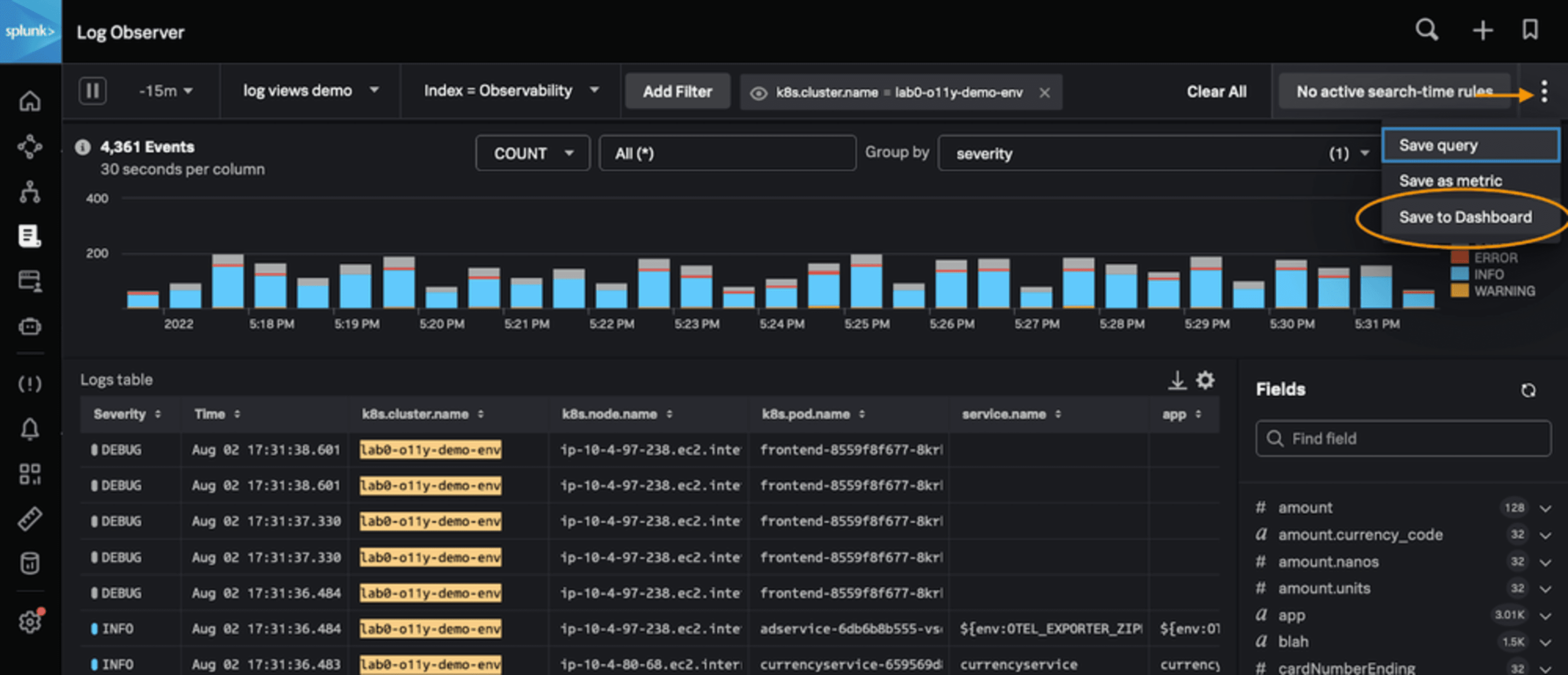Screen dimensions: 1568x675
Task: Expand the amount field details
Action: coord(1545,508)
